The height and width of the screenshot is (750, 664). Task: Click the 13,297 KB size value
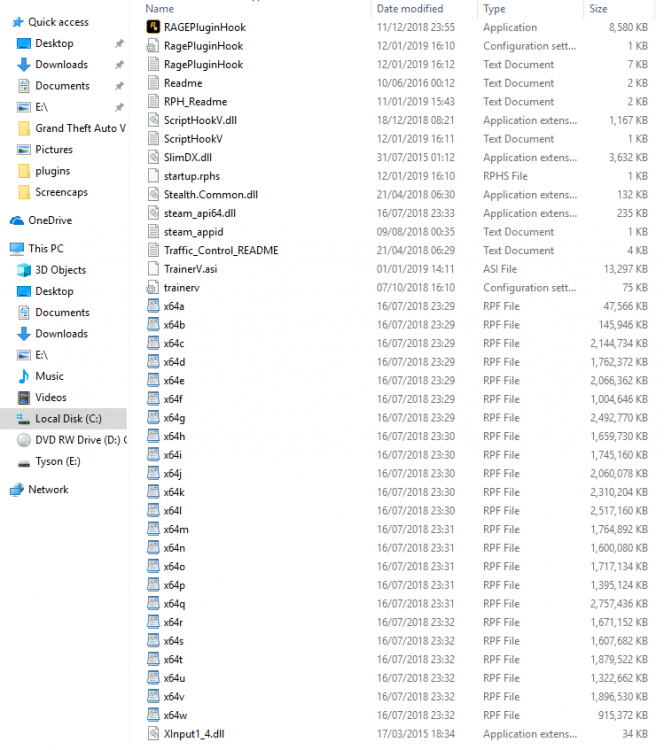[626, 269]
